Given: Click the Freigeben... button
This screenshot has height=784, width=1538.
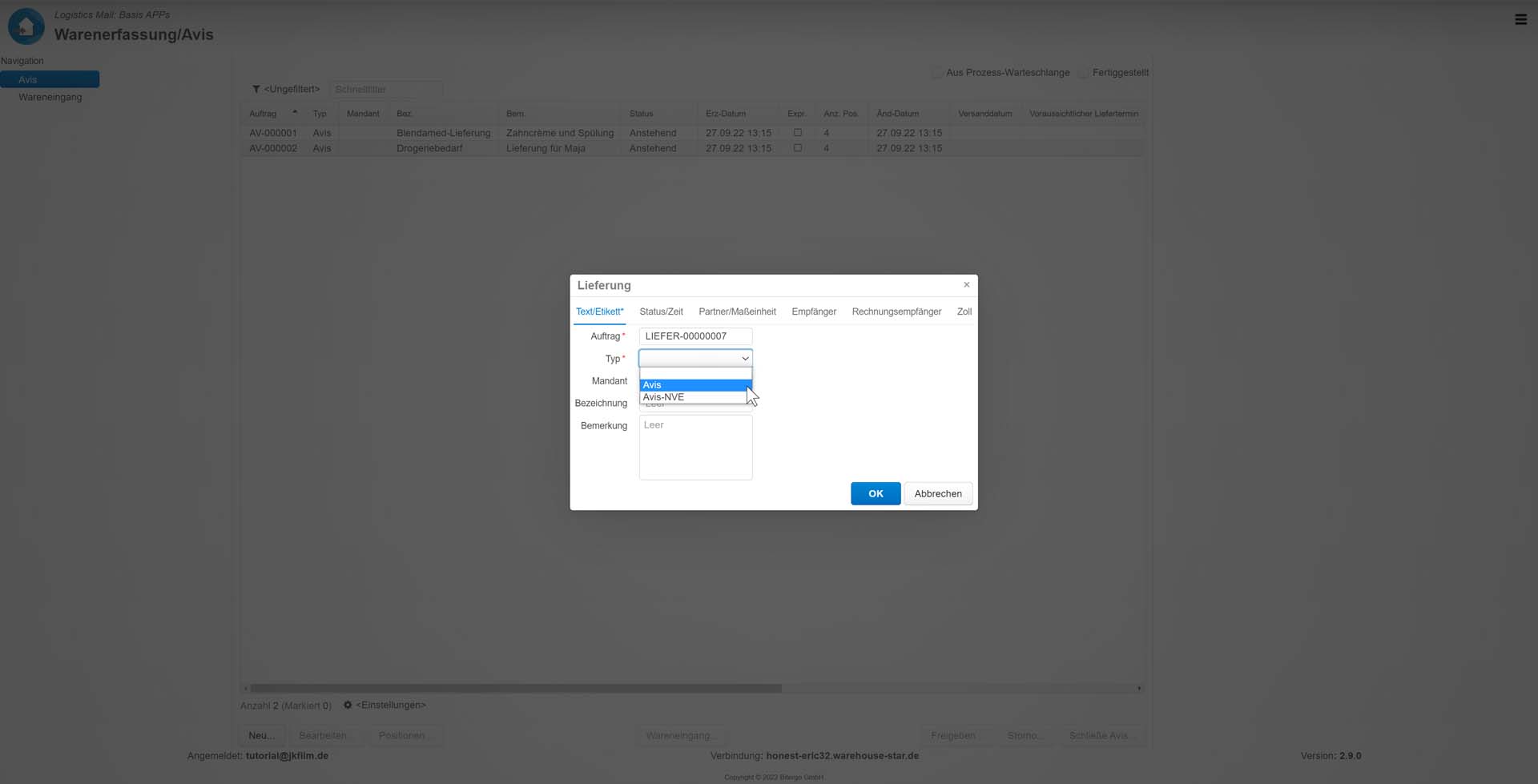Looking at the screenshot, I should coord(954,735).
